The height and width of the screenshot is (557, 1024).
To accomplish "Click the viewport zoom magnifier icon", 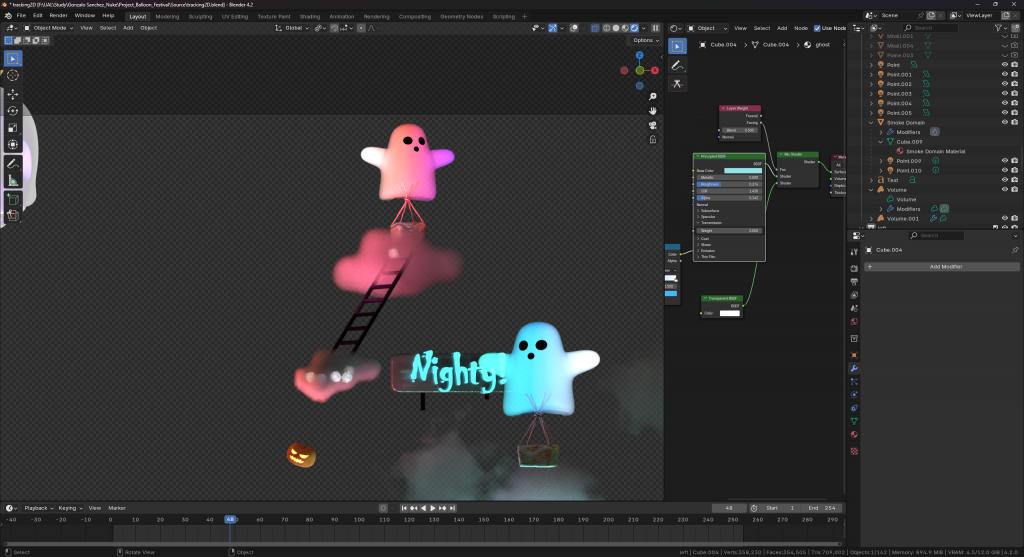I will click(x=652, y=97).
